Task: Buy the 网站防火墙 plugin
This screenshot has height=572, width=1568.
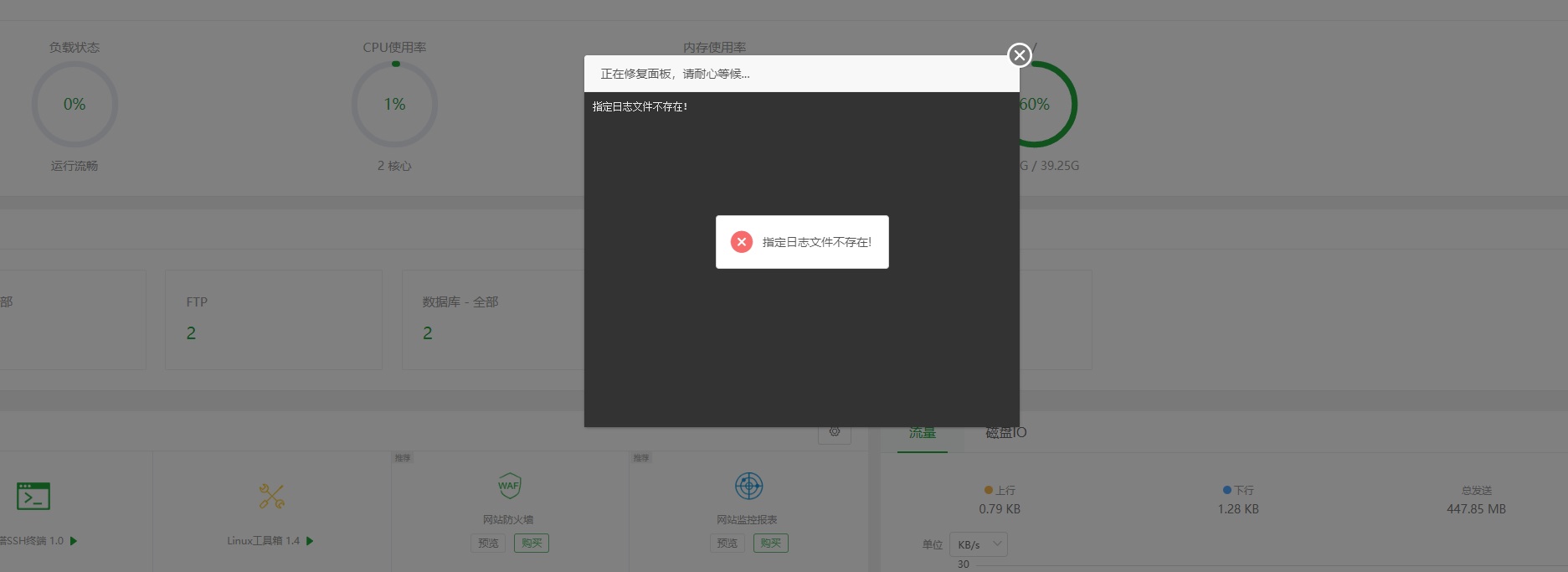Action: pos(532,543)
